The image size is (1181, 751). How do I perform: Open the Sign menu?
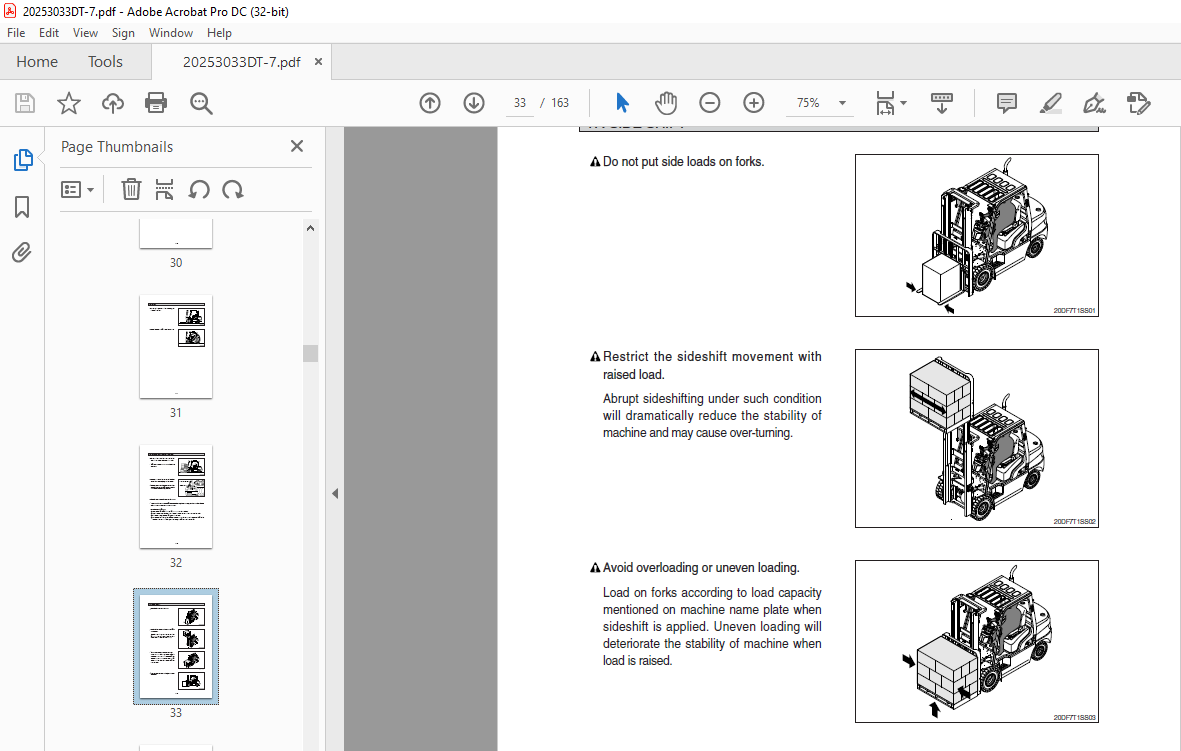(x=123, y=33)
